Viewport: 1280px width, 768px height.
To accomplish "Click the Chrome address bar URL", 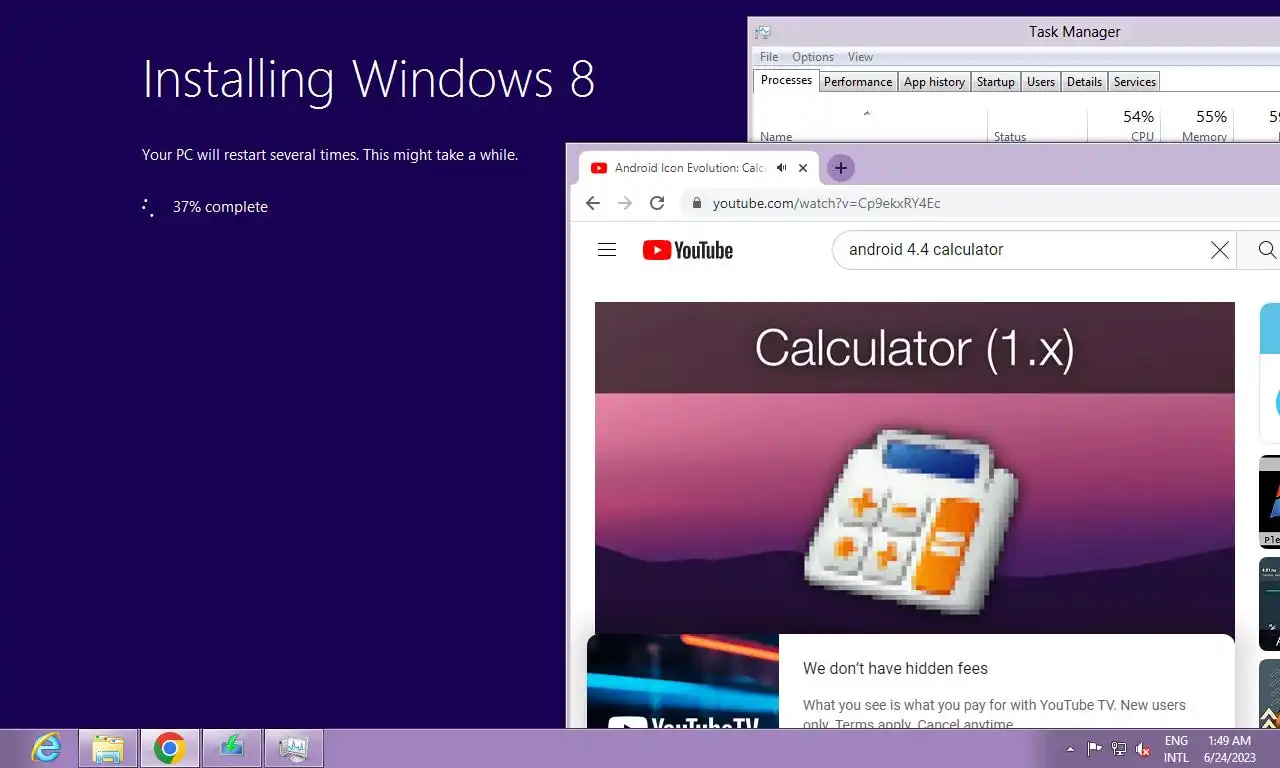I will click(x=826, y=203).
